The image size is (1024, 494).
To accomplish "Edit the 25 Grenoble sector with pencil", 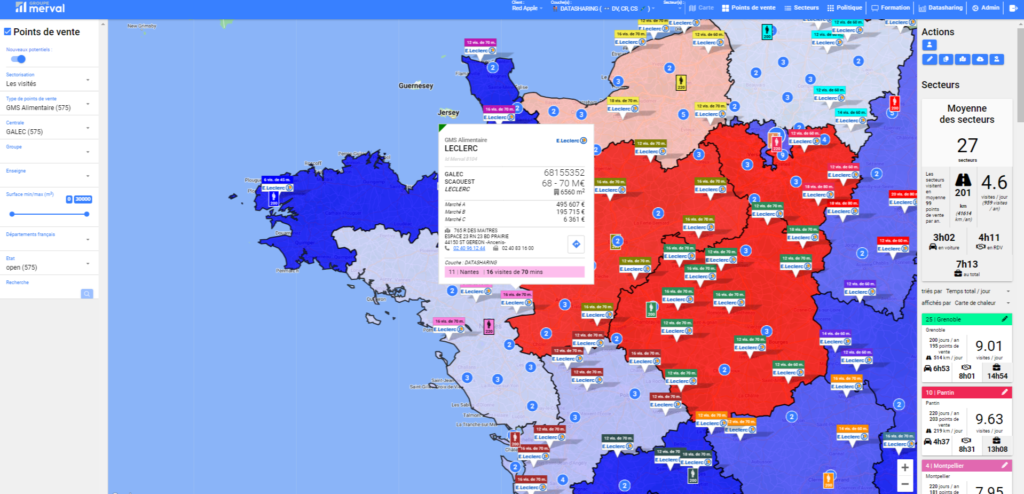I will [1005, 318].
